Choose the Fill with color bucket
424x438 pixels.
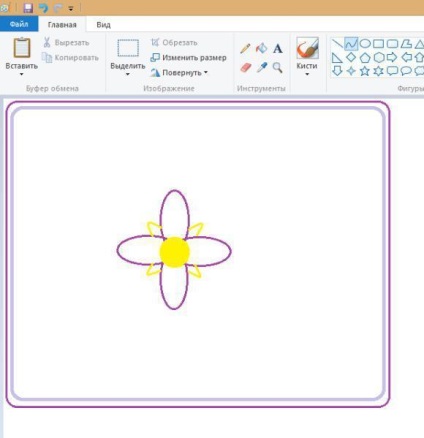click(262, 48)
